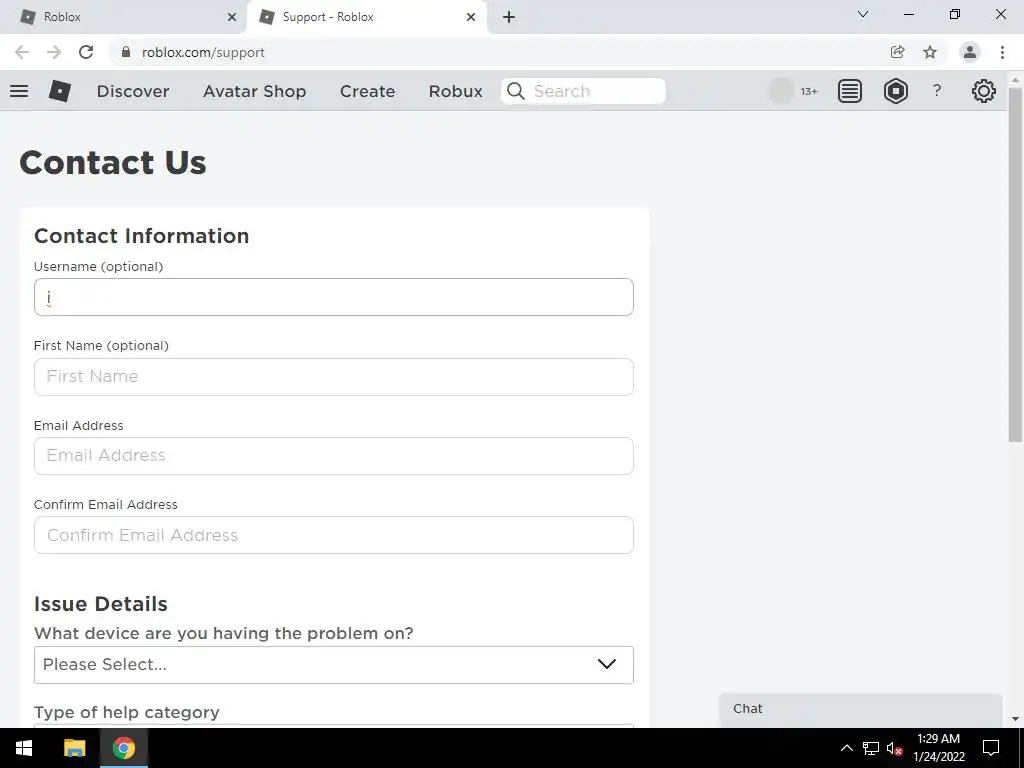
Task: Expand the device Please Select dropdown
Action: 334,665
